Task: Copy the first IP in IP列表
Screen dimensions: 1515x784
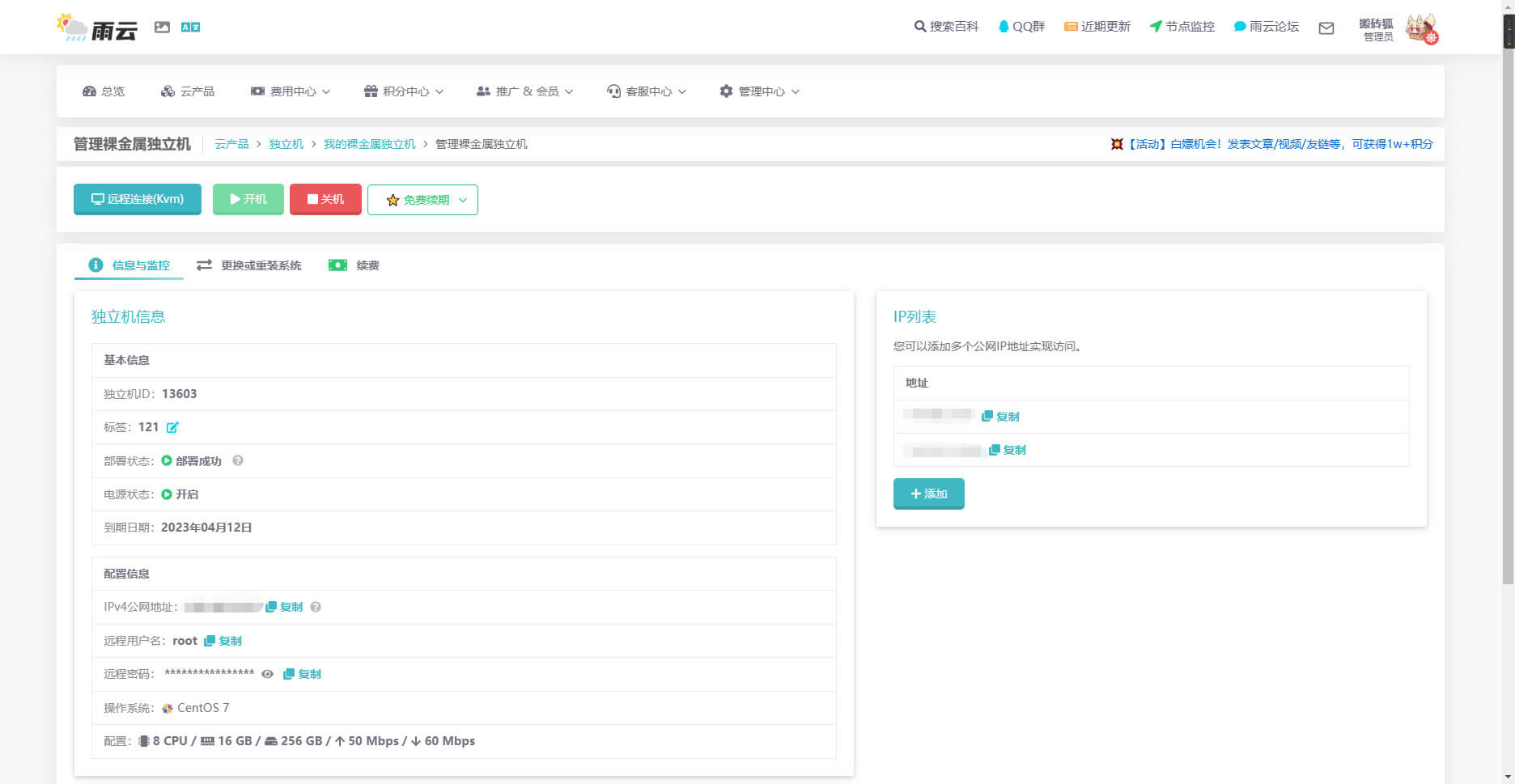Action: pos(1000,417)
